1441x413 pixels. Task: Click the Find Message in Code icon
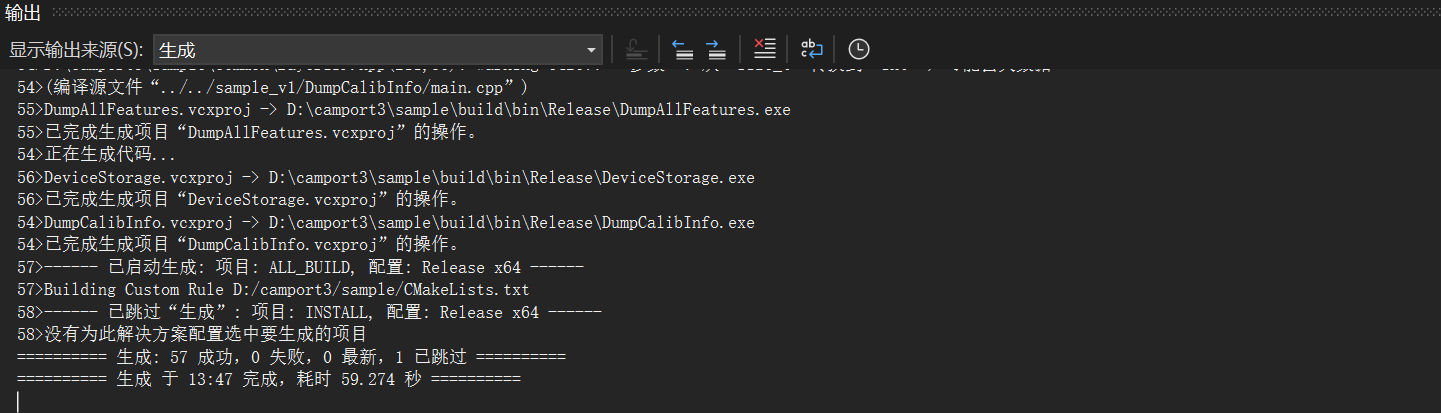636,49
